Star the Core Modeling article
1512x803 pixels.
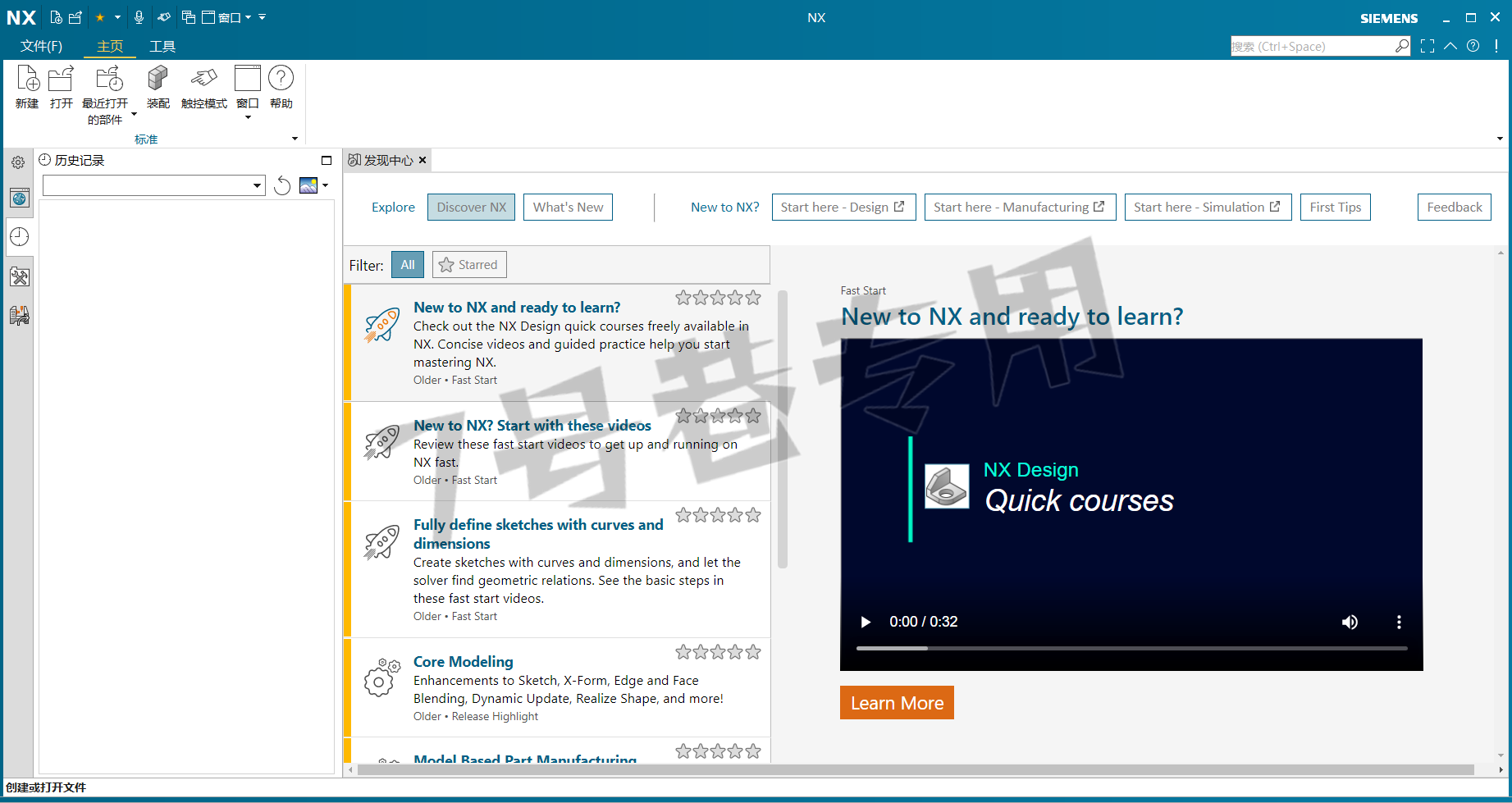[719, 652]
